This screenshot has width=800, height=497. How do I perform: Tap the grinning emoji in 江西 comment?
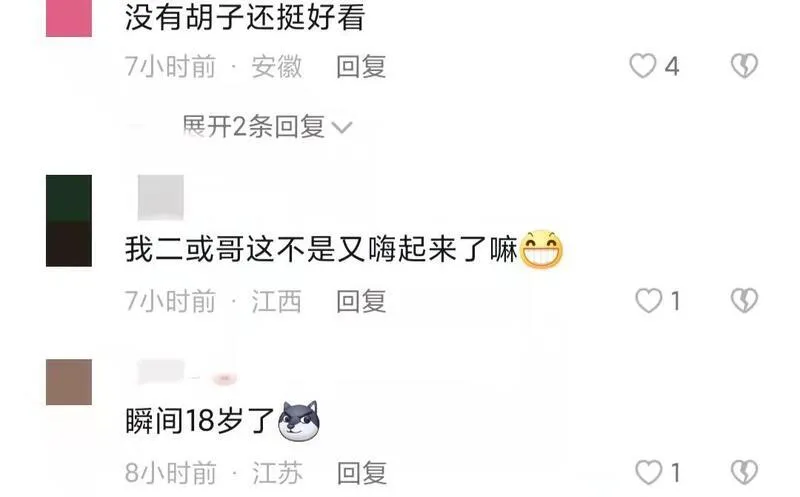tap(541, 250)
